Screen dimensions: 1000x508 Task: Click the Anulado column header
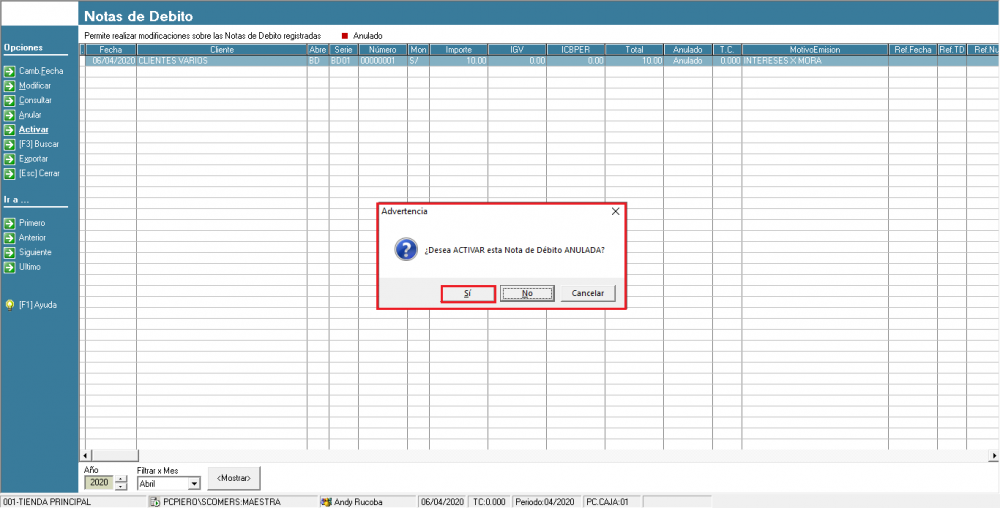pos(688,50)
